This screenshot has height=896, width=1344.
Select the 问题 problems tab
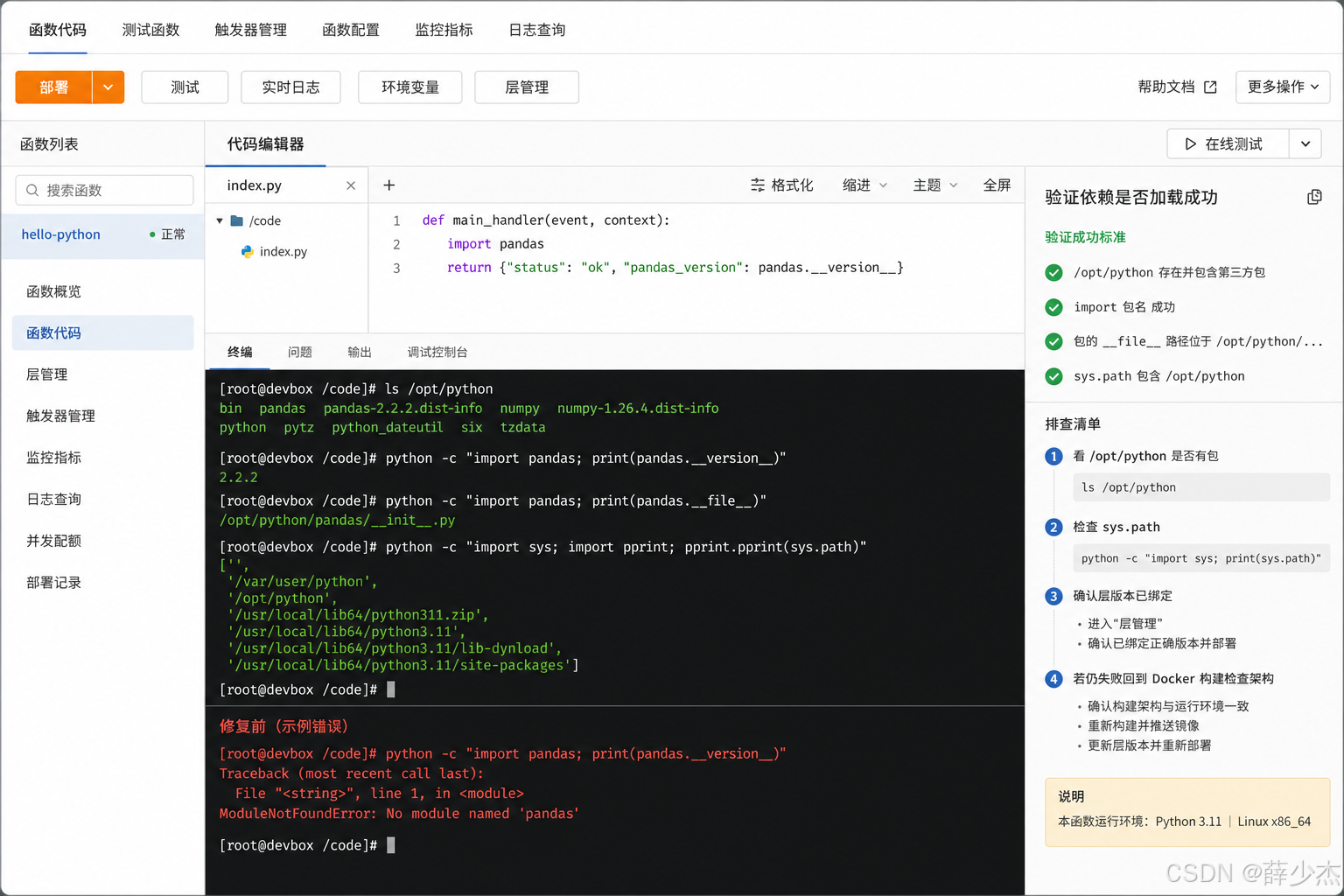tap(300, 352)
